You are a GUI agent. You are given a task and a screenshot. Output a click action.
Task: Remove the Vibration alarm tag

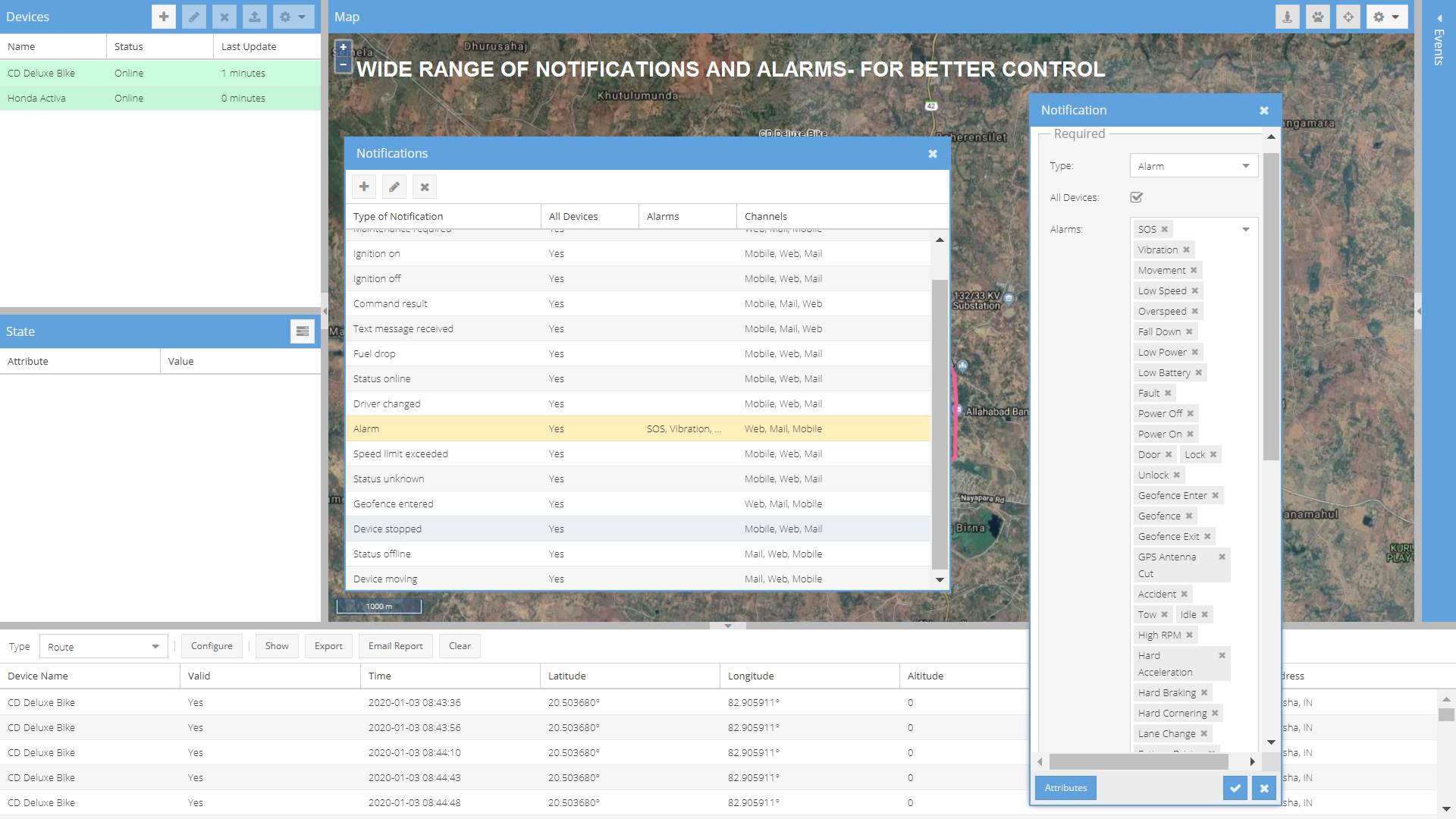[x=1187, y=249]
